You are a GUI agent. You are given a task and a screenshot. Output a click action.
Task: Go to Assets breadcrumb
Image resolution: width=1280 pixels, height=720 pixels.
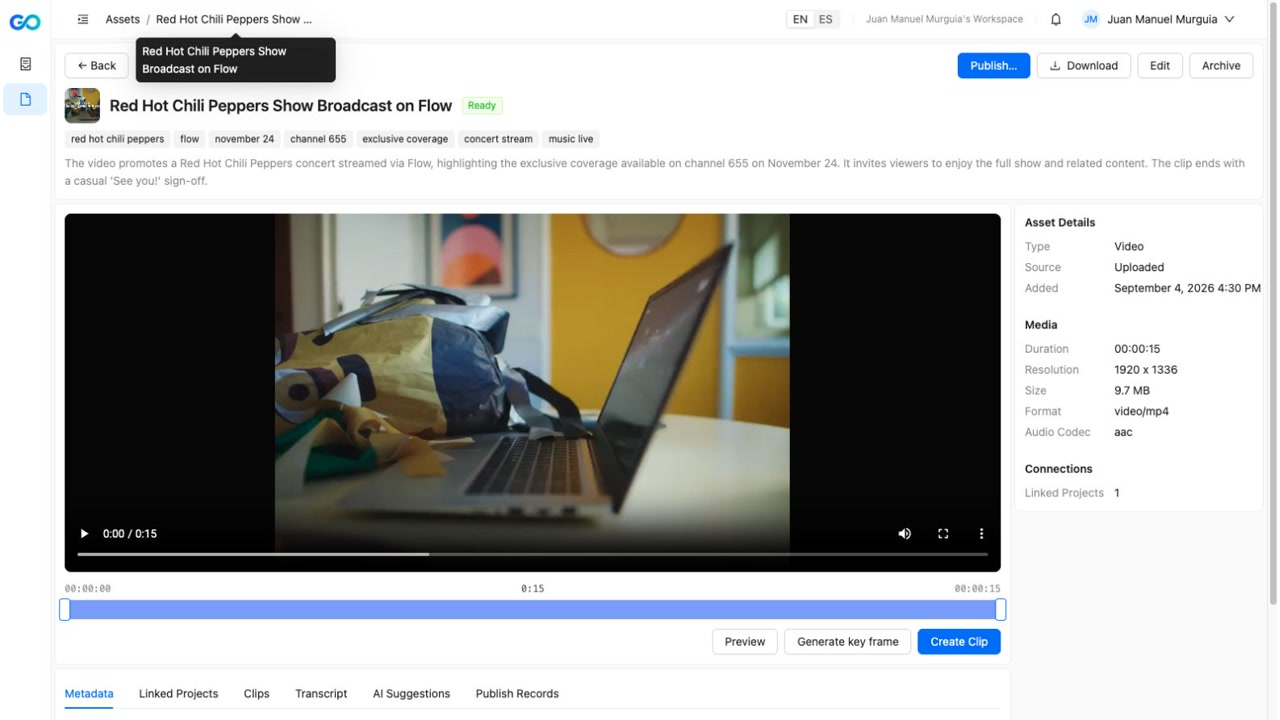122,19
